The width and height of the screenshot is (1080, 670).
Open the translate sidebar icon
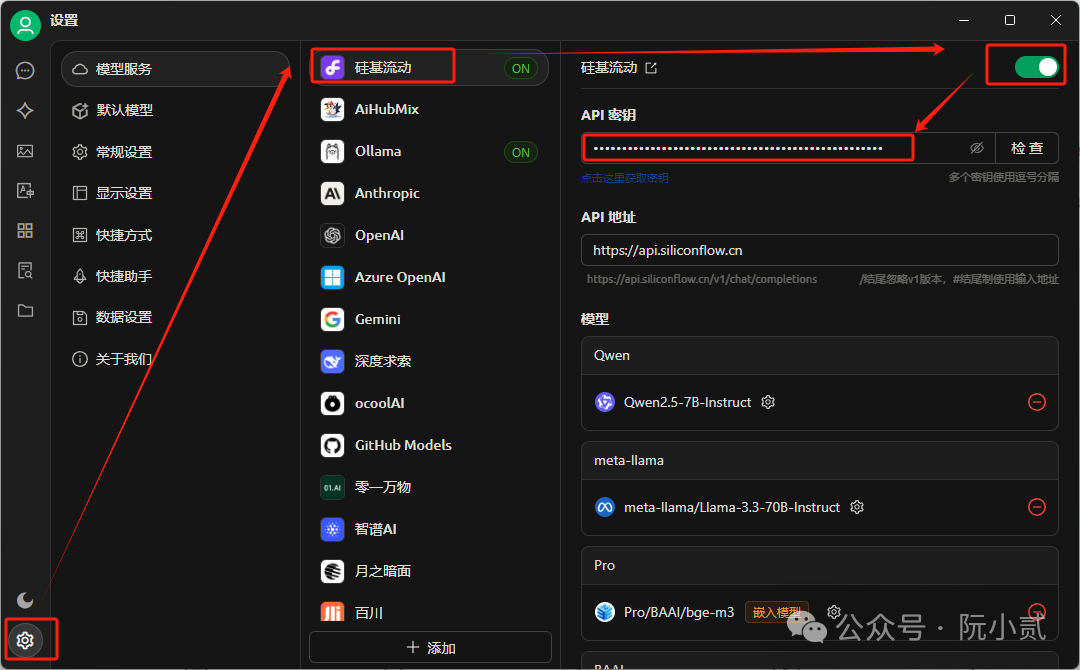coord(25,191)
